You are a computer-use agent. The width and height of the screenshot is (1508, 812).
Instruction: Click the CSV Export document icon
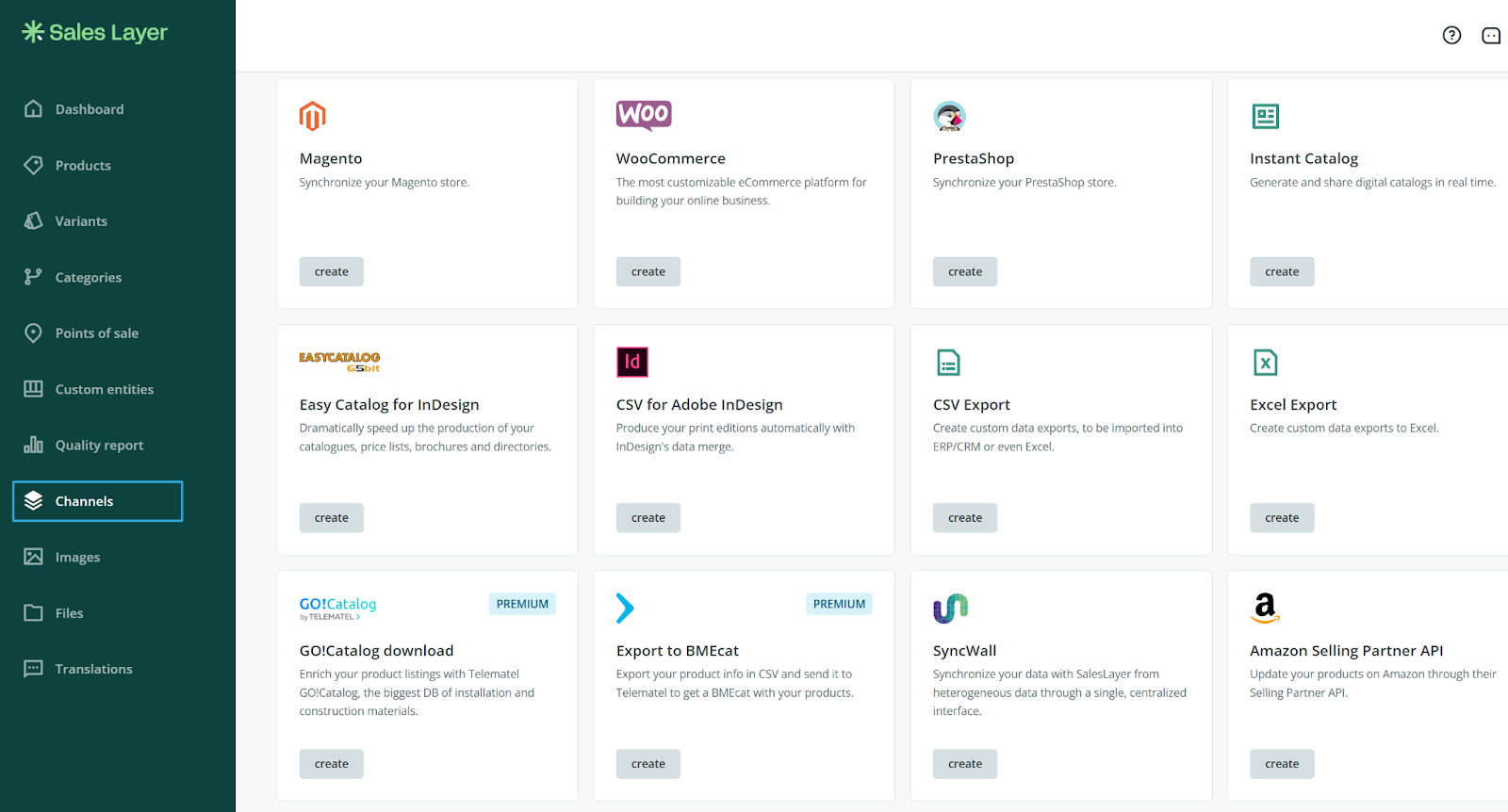point(948,363)
